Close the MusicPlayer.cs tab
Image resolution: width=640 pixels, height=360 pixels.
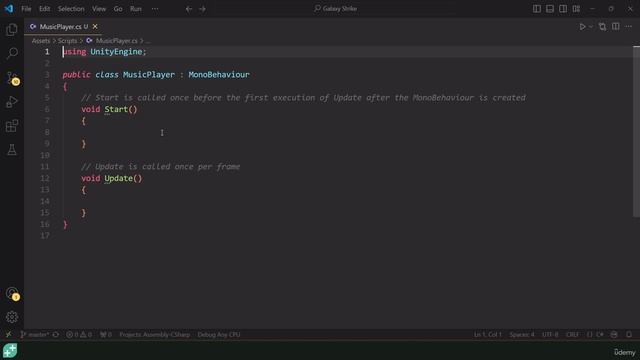[x=95, y=27]
